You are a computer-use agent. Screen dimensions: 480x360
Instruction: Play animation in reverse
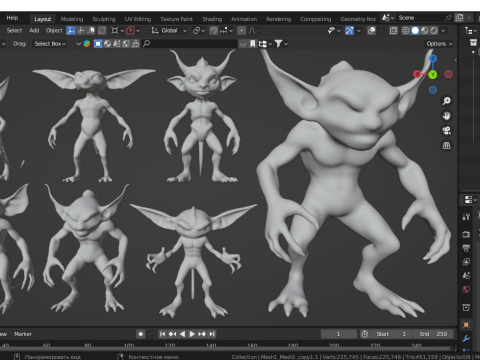click(x=182, y=334)
